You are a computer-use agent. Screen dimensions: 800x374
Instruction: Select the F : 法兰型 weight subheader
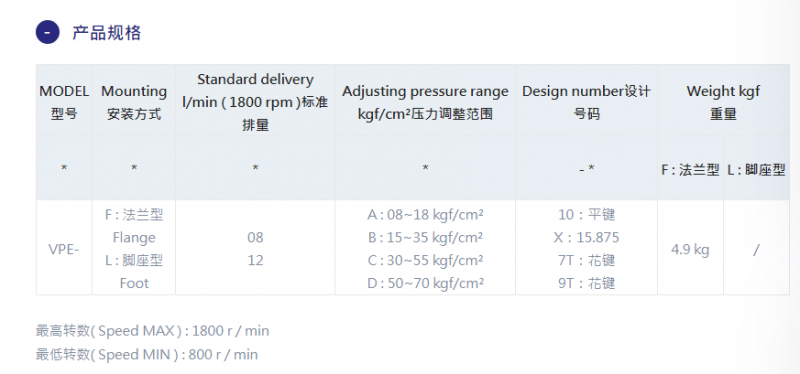(x=690, y=170)
